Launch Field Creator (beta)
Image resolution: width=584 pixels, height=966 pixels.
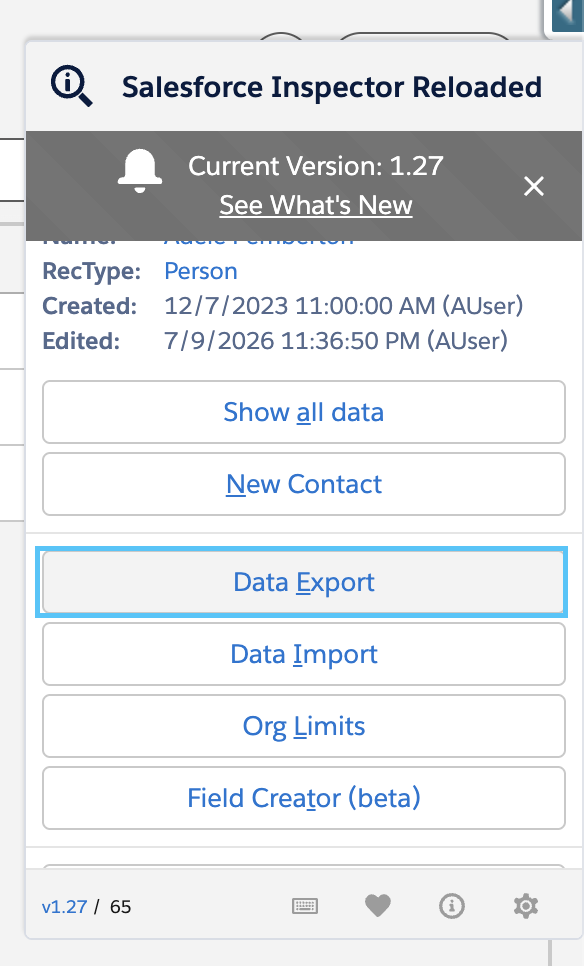coord(304,798)
